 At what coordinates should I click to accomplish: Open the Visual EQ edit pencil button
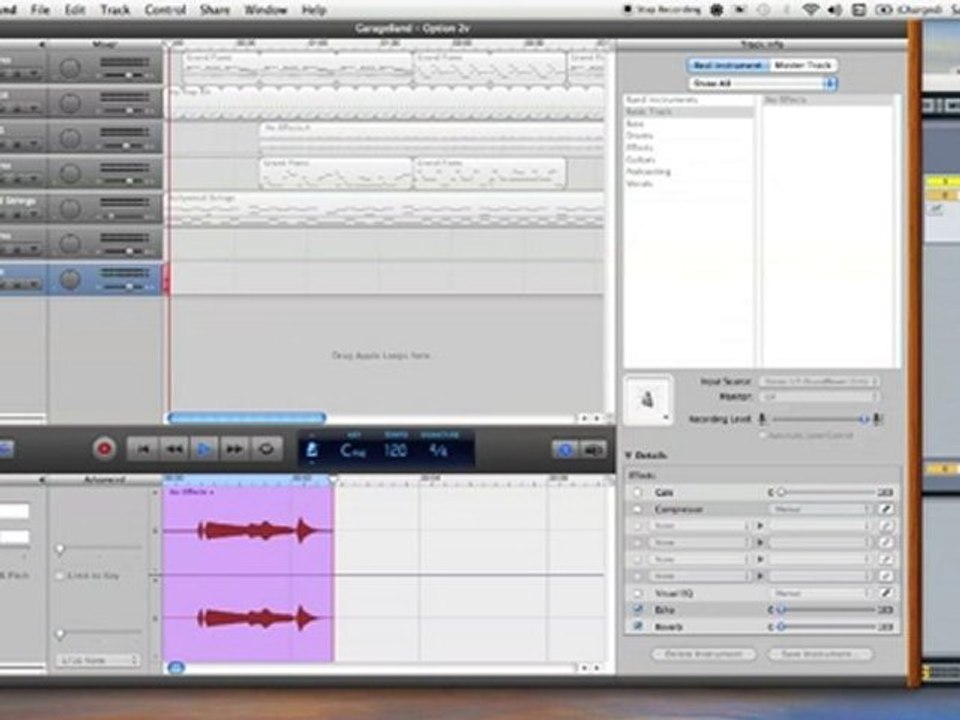[885, 593]
